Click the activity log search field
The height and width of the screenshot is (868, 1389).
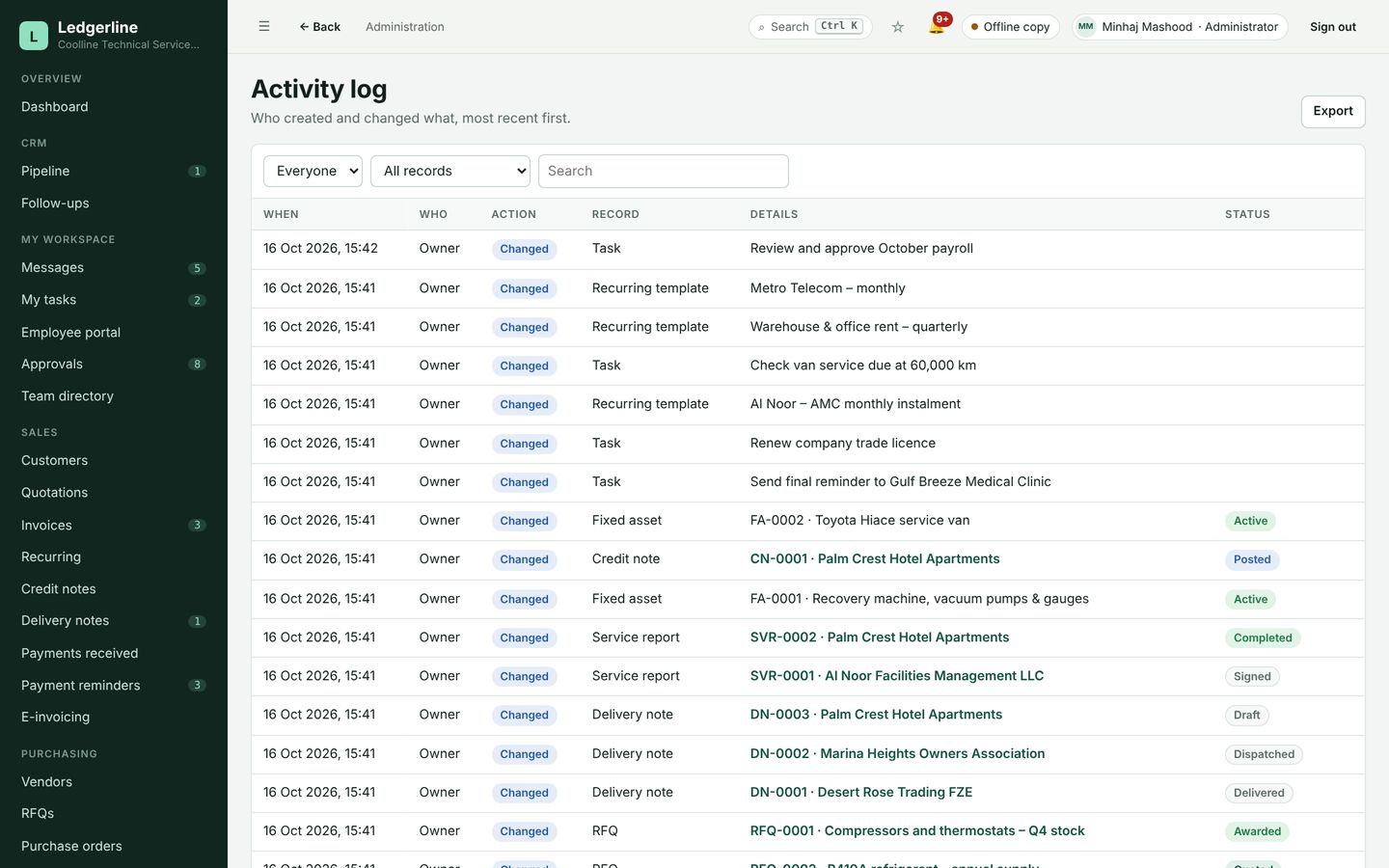coord(664,171)
